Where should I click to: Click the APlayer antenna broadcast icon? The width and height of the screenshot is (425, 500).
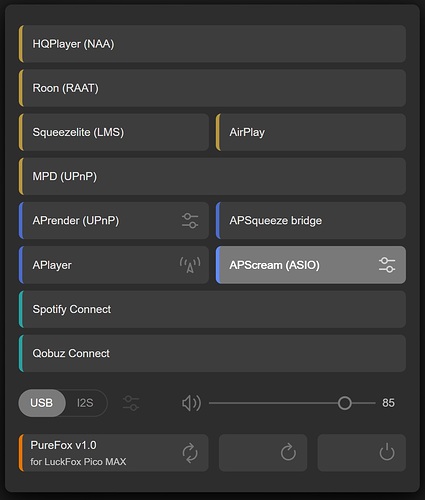[x=190, y=265]
